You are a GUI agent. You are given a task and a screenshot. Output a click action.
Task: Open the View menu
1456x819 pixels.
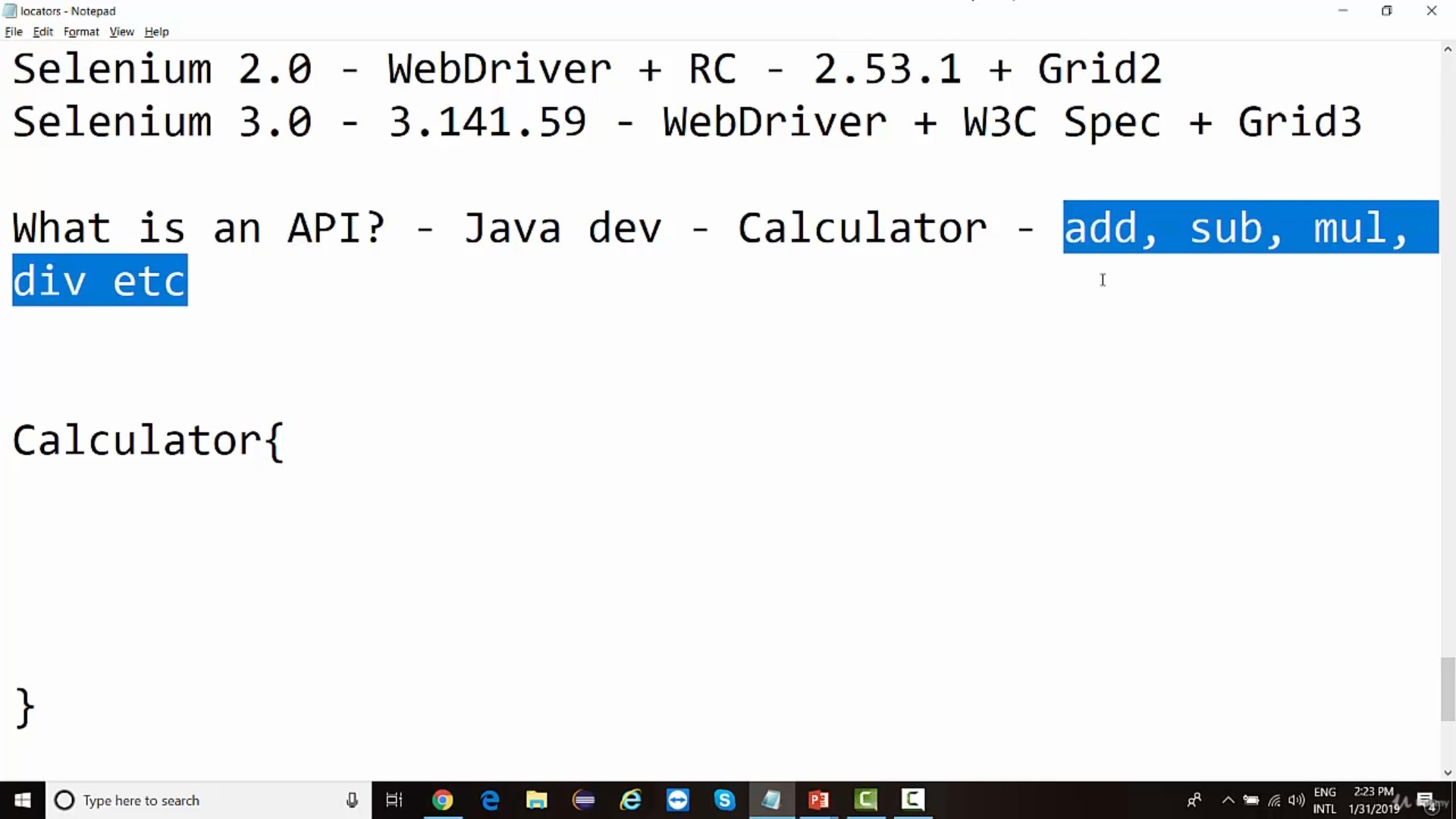click(x=121, y=31)
